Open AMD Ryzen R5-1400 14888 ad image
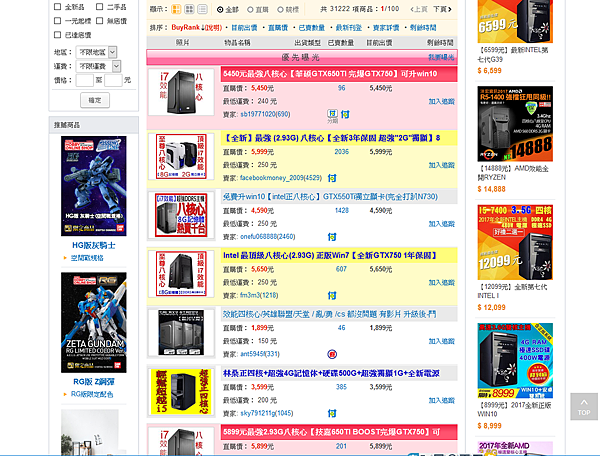The width and height of the screenshot is (600, 456). [x=515, y=124]
